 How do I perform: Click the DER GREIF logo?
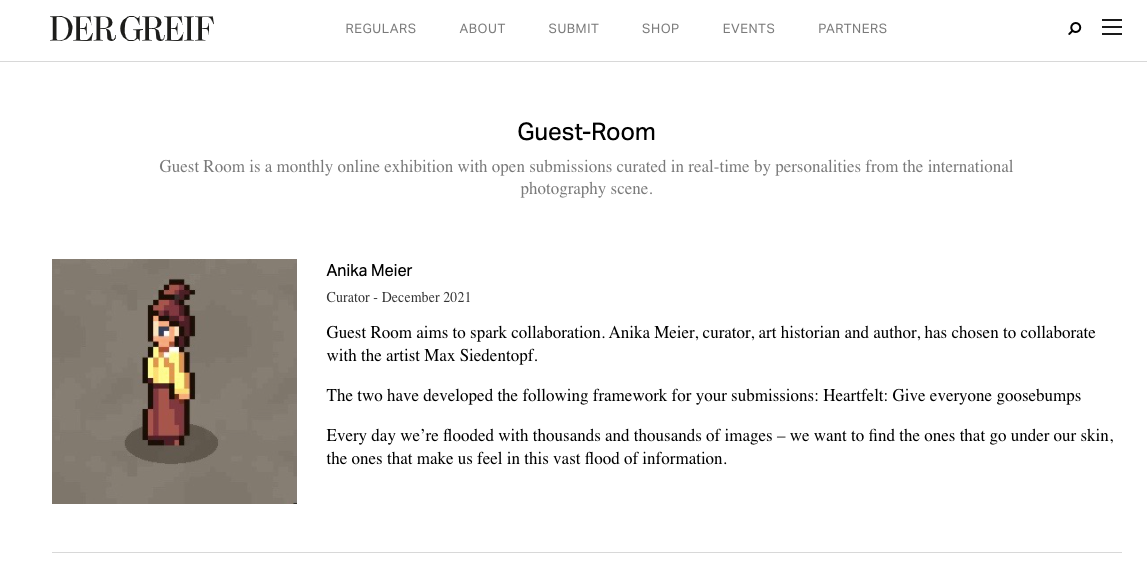pos(132,28)
